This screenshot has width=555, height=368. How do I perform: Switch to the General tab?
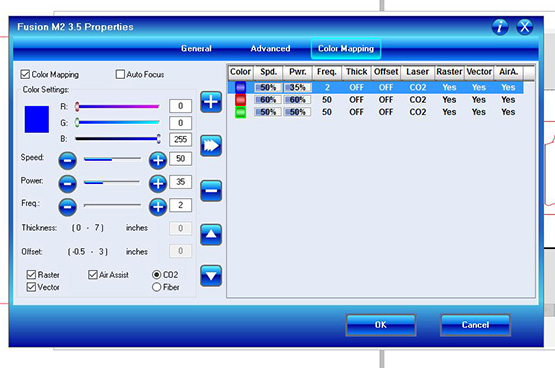click(196, 48)
